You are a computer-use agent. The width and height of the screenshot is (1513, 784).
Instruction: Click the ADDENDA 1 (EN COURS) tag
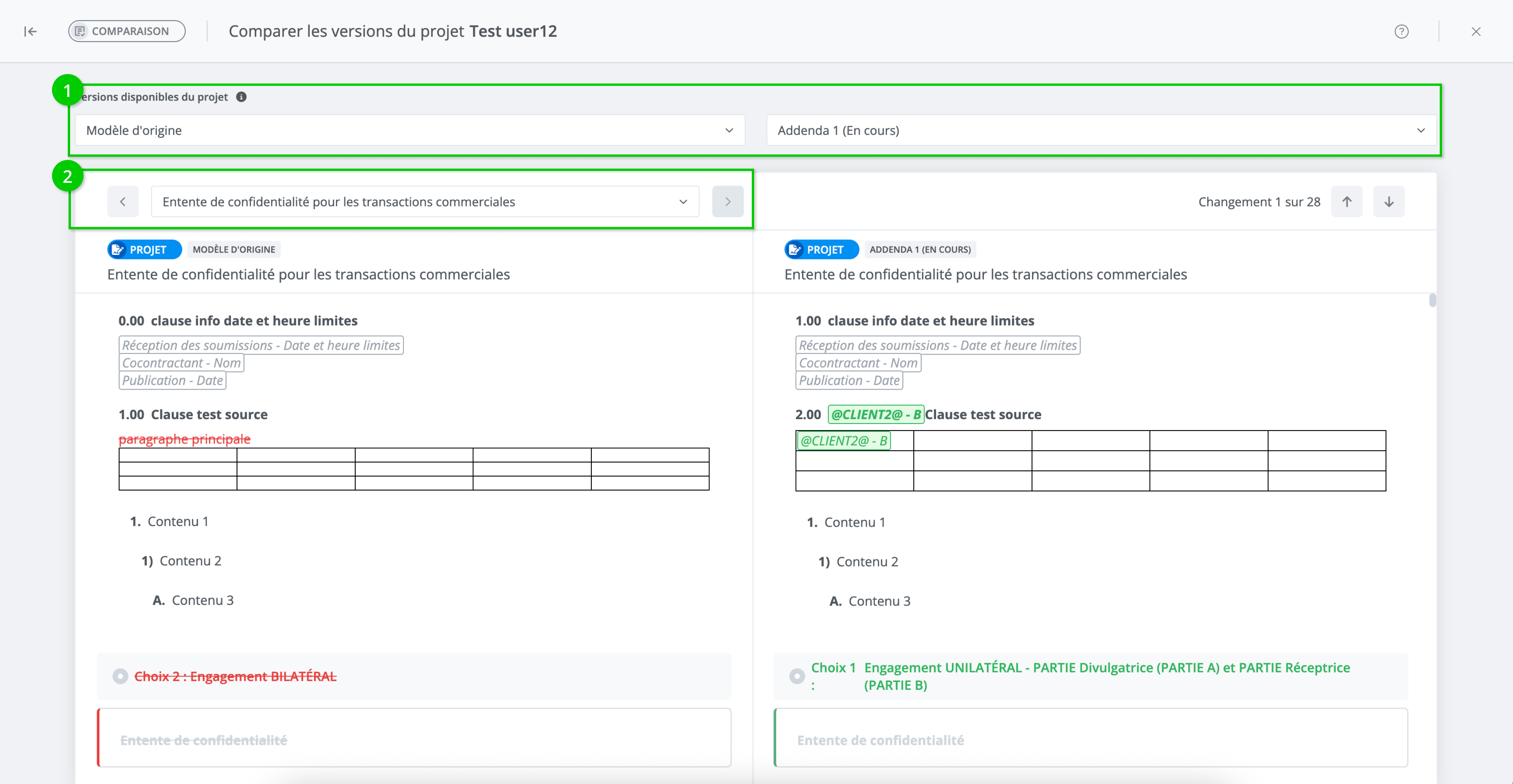point(920,250)
